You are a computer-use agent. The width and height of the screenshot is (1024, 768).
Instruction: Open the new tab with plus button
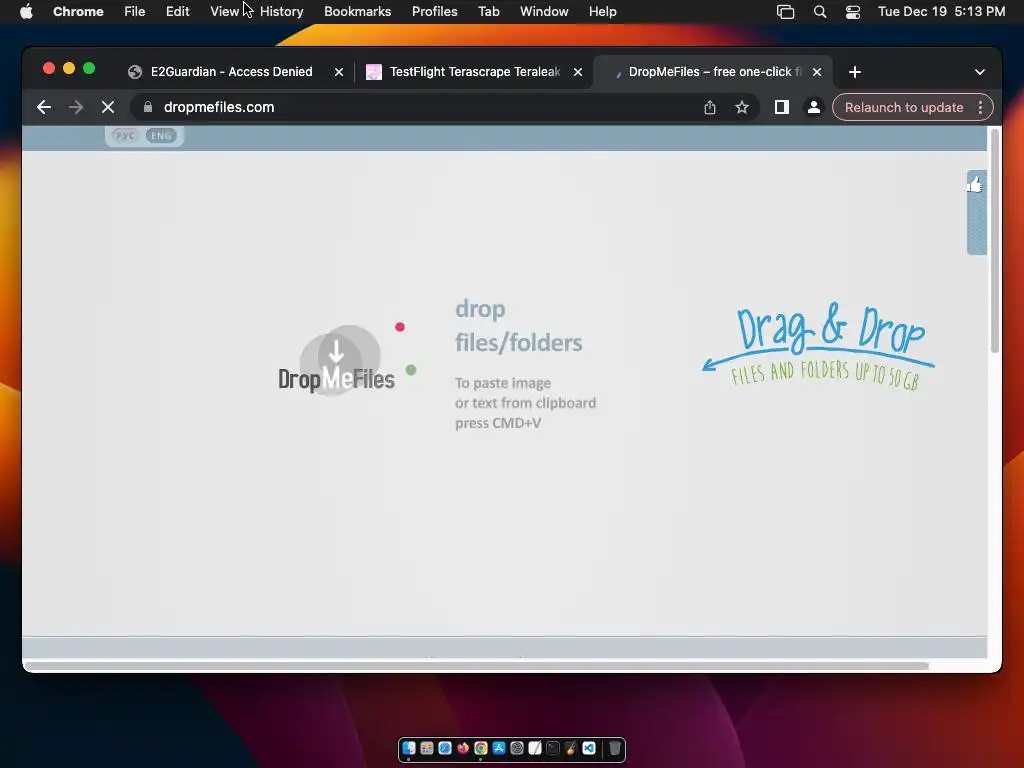[x=855, y=72]
